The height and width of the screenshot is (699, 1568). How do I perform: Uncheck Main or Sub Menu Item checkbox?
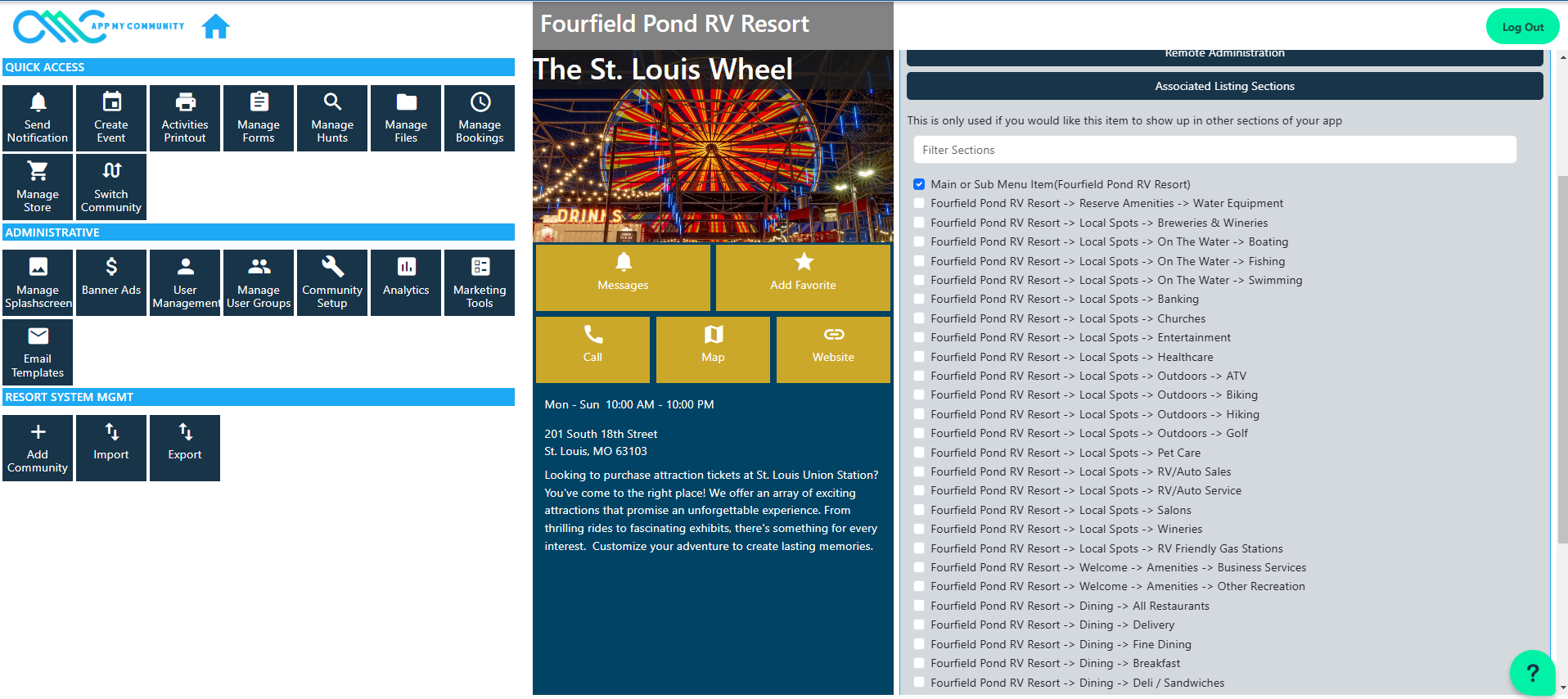tap(919, 184)
